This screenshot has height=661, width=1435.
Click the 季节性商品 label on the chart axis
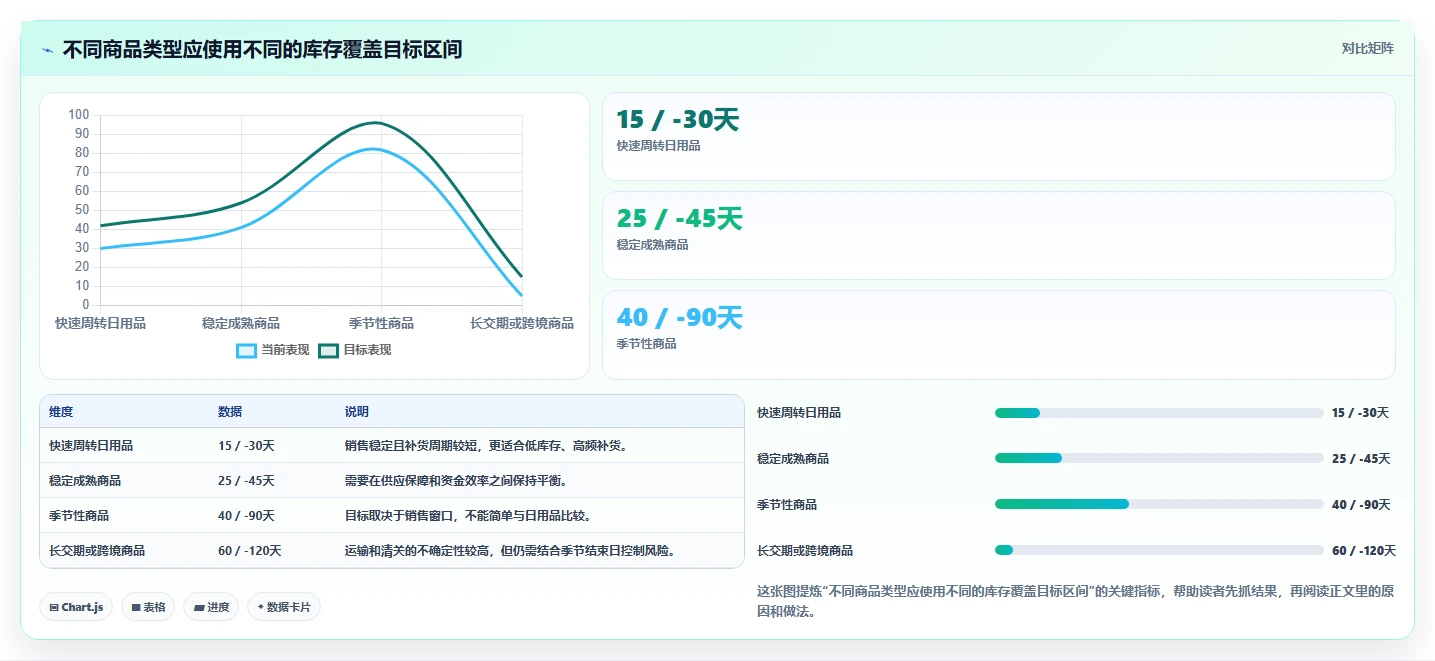[381, 323]
